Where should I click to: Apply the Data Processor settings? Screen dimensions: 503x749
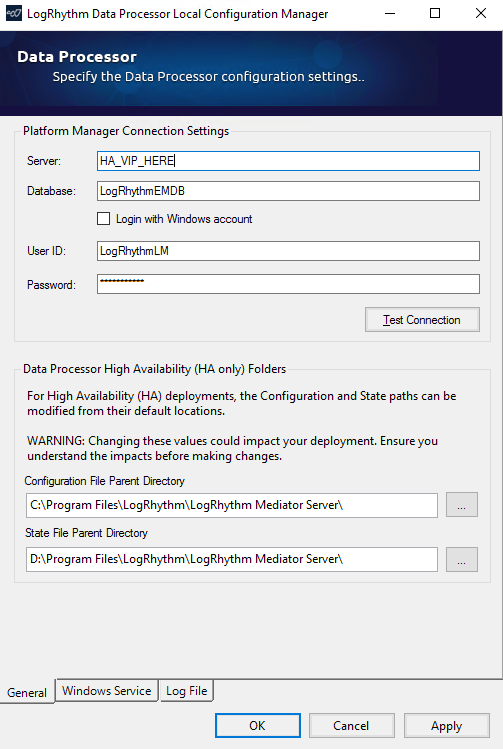(447, 726)
